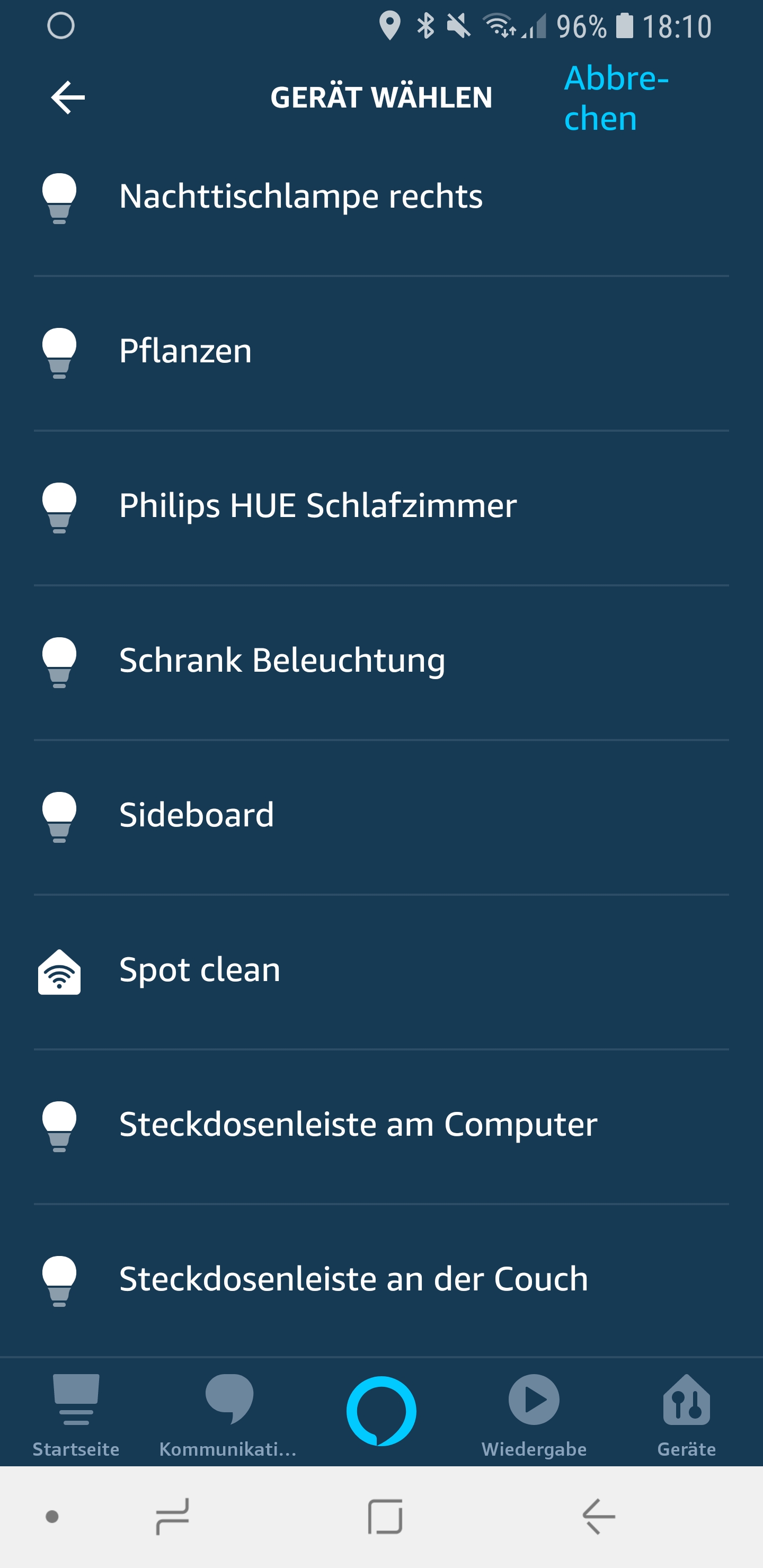Select Steckdosenleiste am Computer

358,1124
